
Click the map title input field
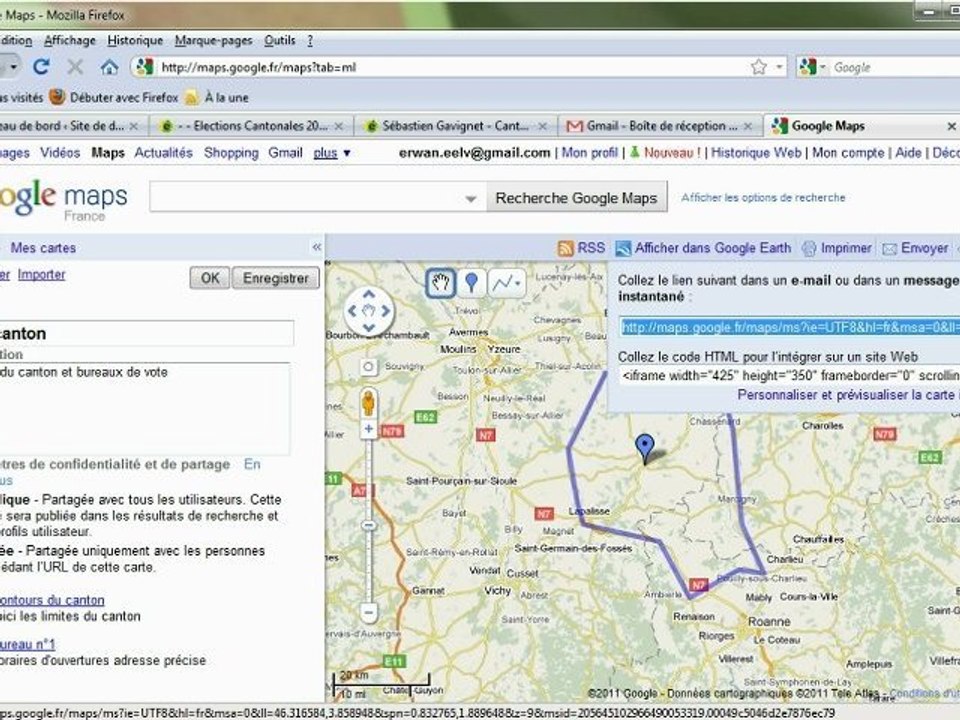click(146, 334)
